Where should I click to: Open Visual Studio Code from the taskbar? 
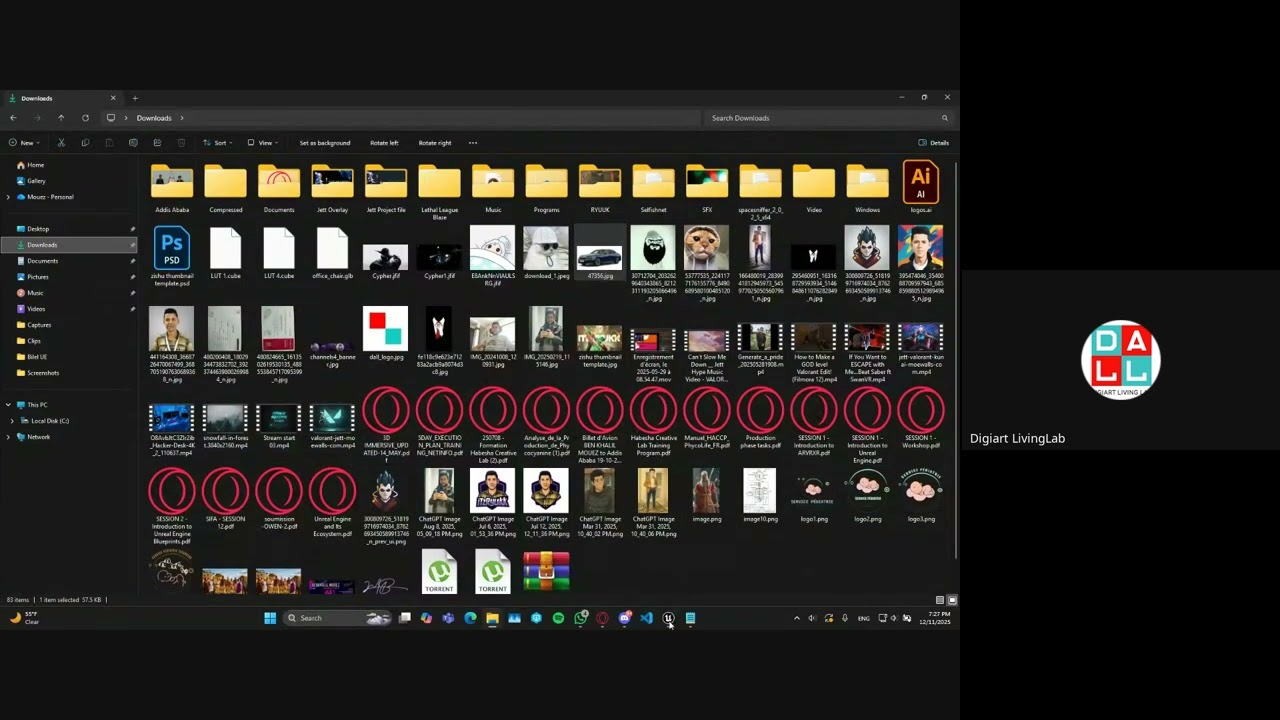tap(646, 618)
